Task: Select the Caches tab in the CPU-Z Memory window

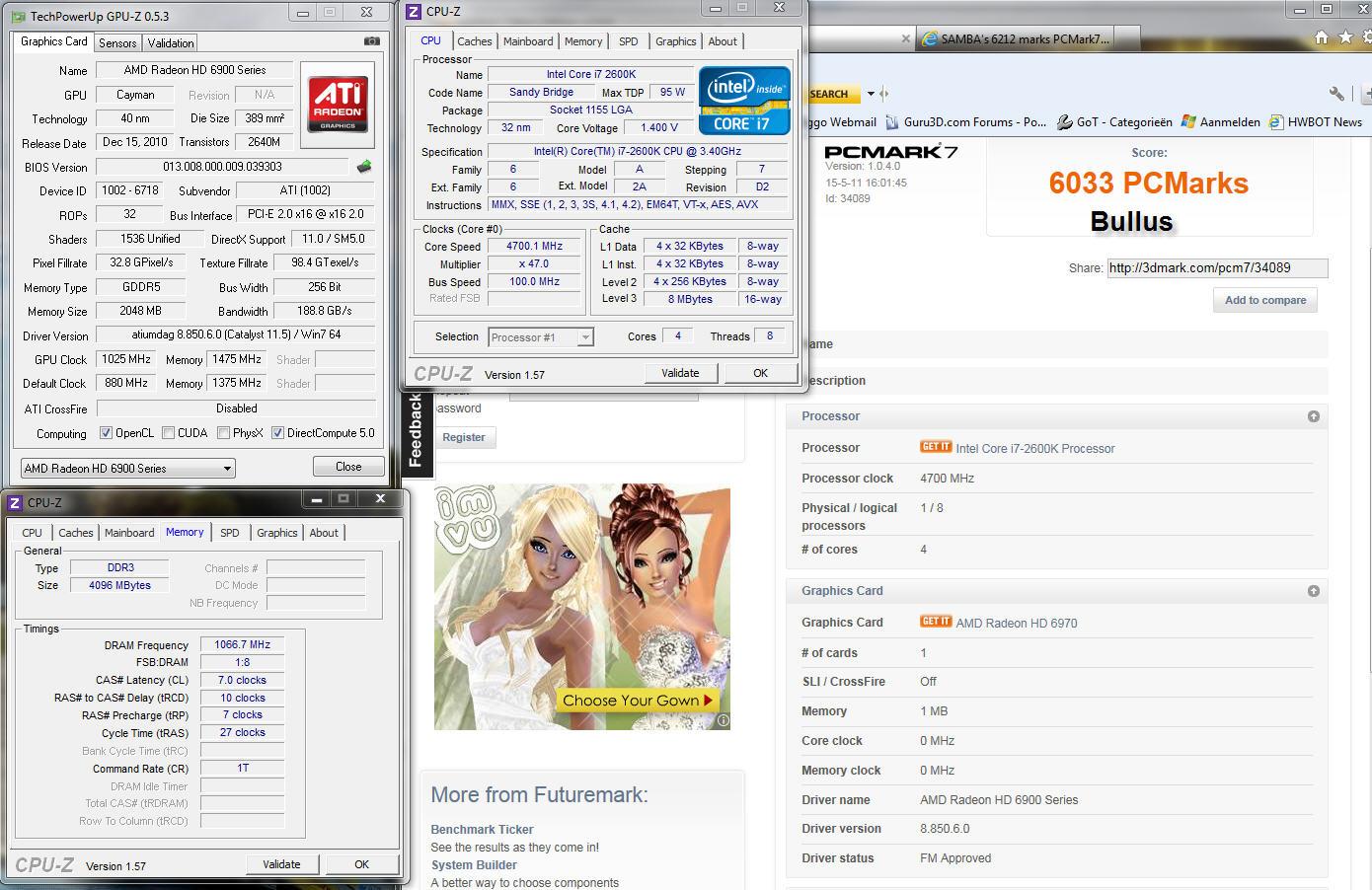Action: (76, 533)
